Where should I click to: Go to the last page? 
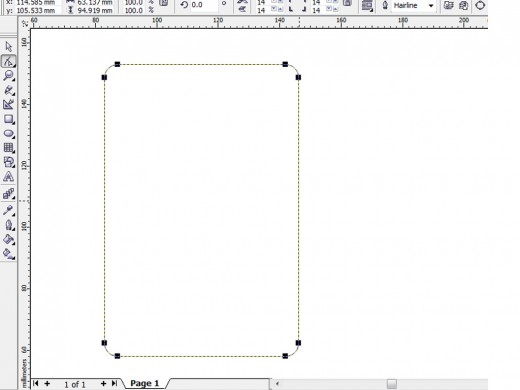tap(114, 384)
